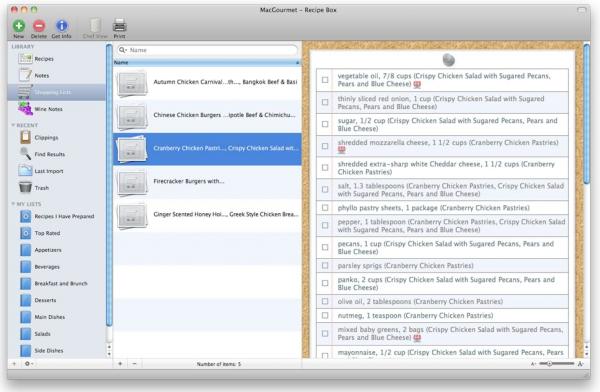Viewport: 600px width, 392px height.
Task: Click the shopping list pane scrollbar
Action: [x=587, y=114]
